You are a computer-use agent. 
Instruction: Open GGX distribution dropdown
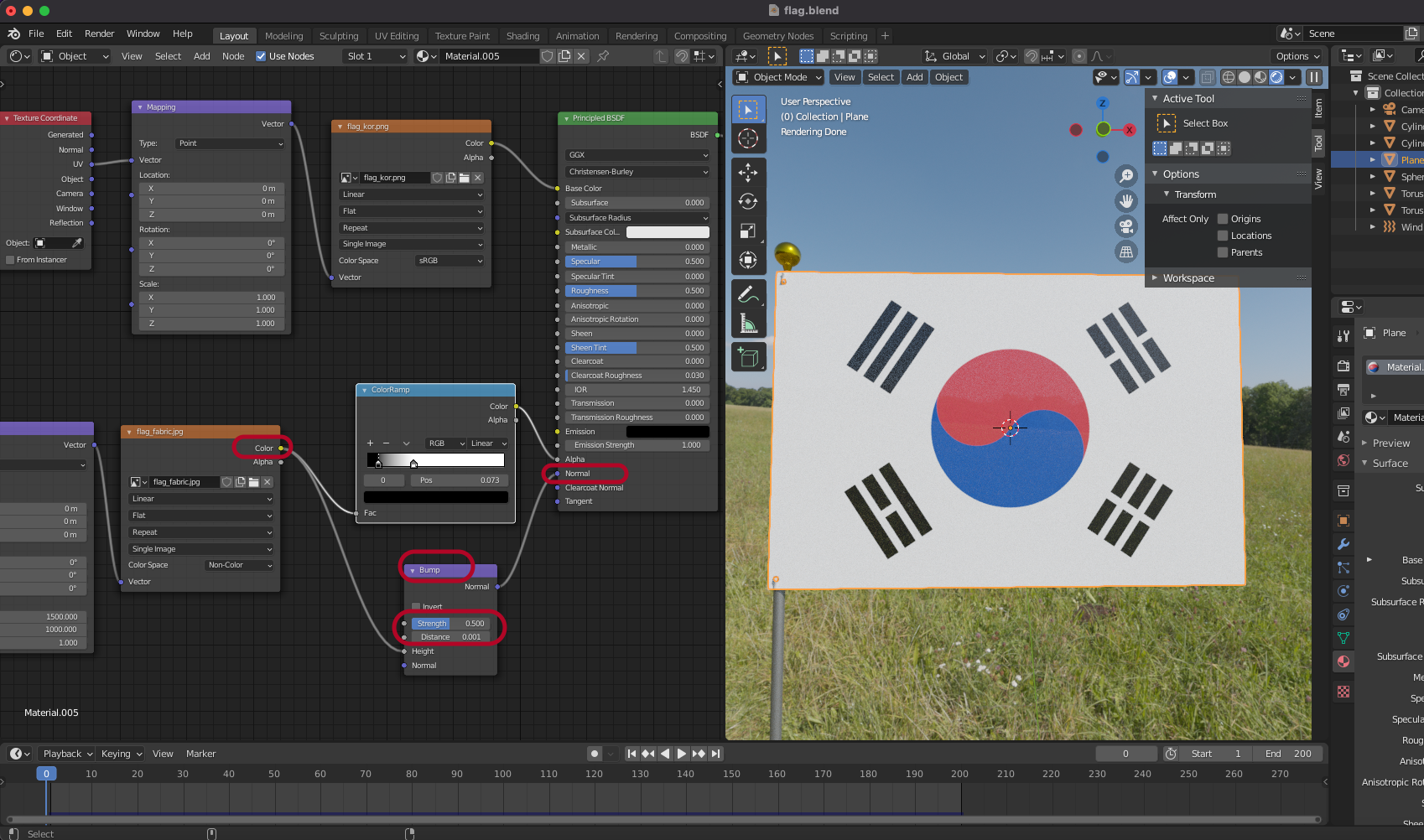pos(637,155)
